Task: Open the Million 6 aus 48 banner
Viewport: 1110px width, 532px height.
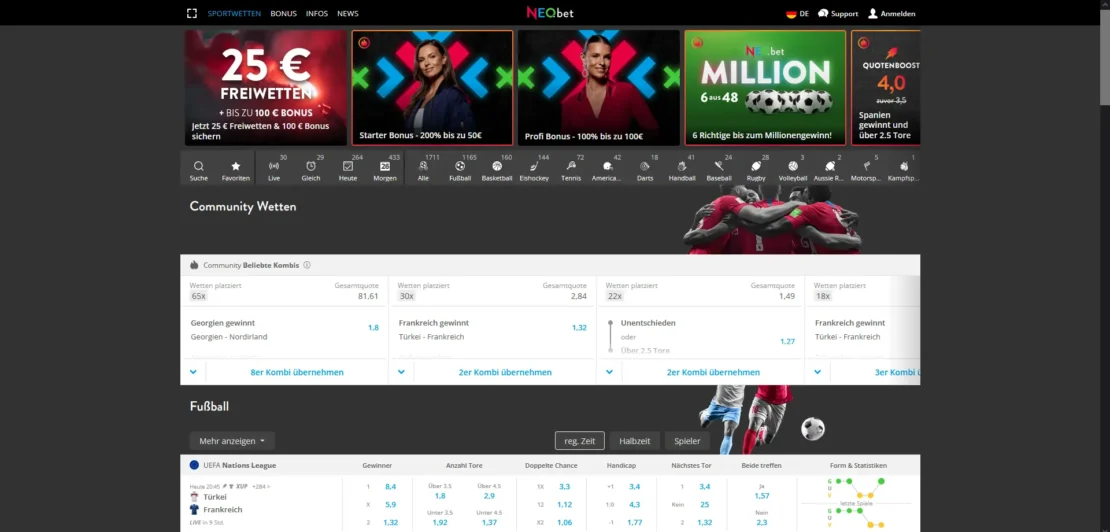Action: pos(765,88)
